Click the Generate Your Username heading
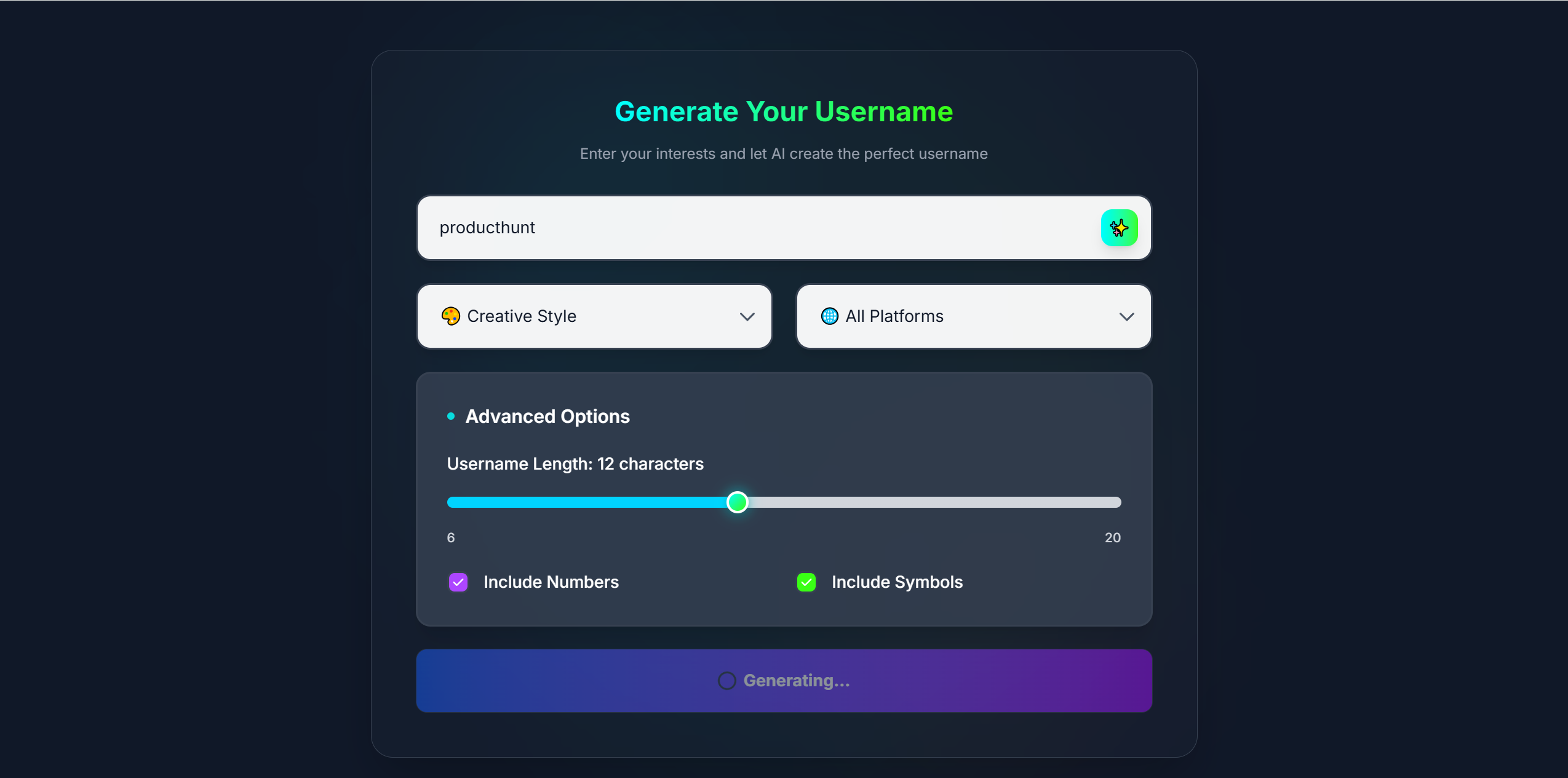The width and height of the screenshot is (1568, 778). coord(784,112)
